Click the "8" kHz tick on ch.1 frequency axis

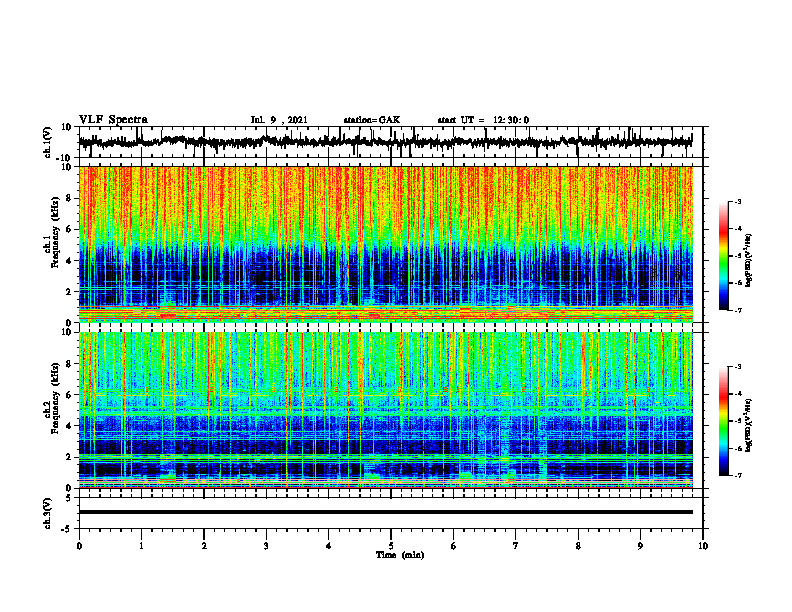click(70, 198)
